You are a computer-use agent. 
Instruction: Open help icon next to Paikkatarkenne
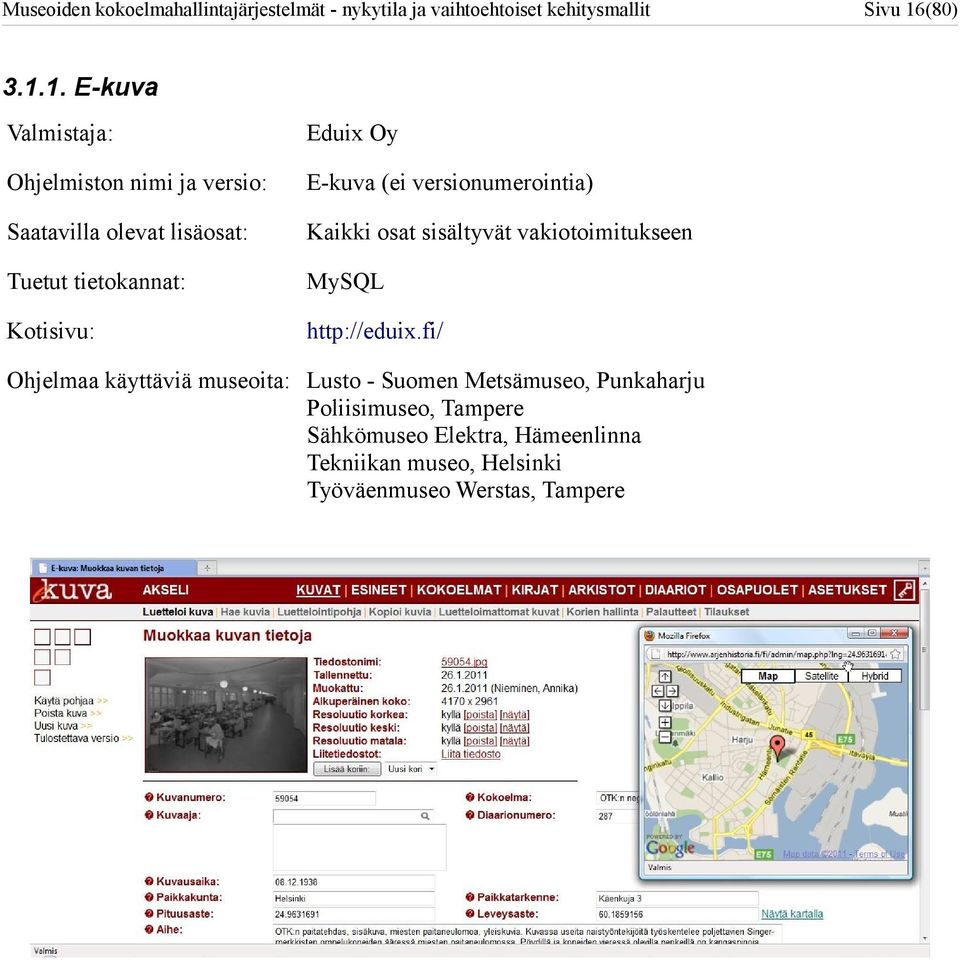(x=470, y=898)
